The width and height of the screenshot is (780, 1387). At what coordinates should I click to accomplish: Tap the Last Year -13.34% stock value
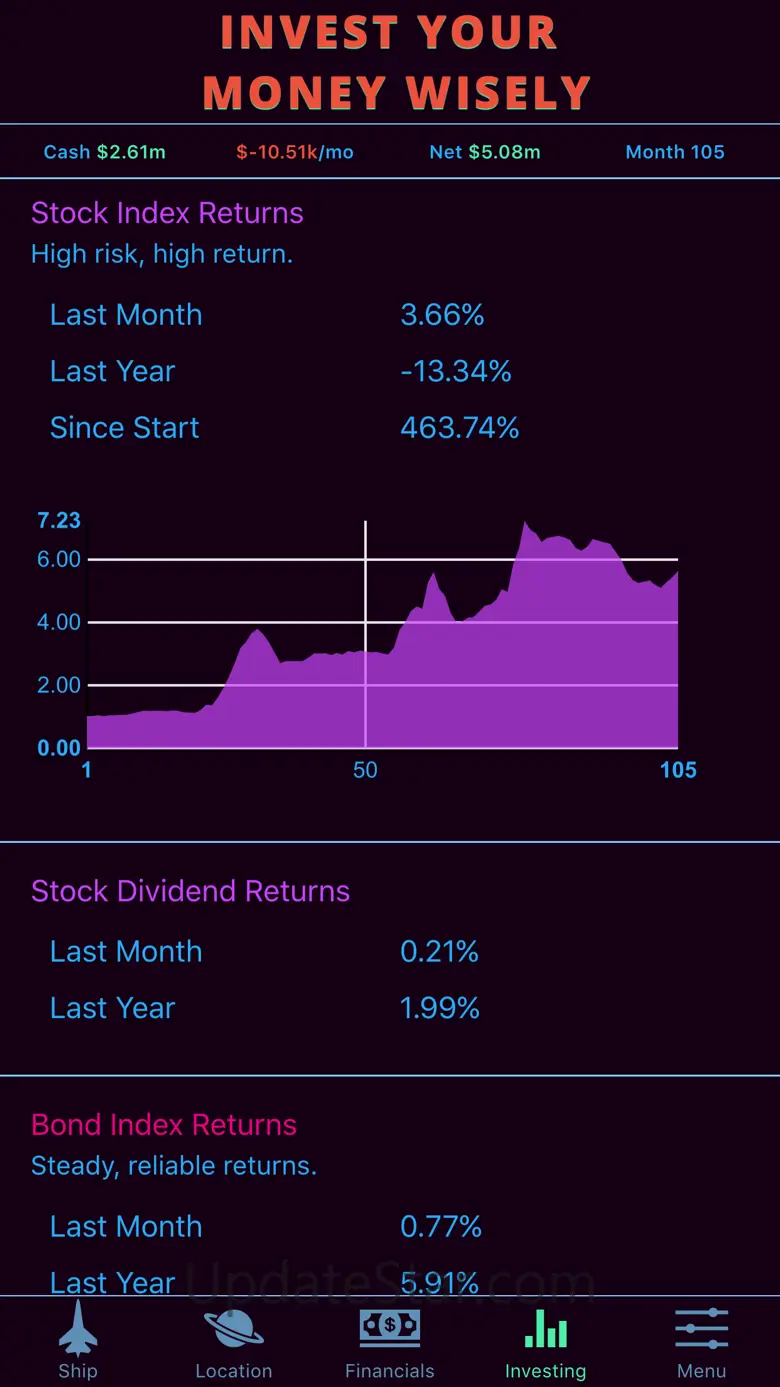[x=456, y=371]
